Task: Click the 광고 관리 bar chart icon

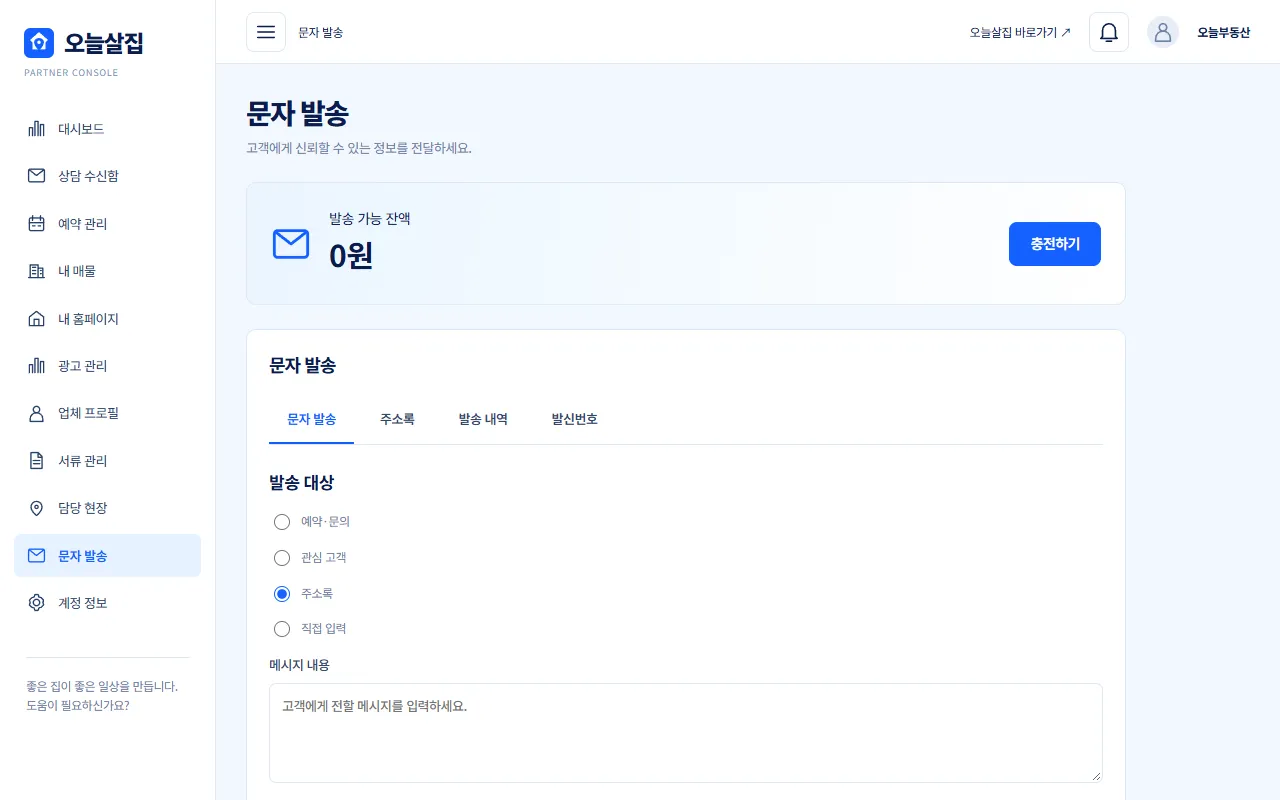Action: click(37, 366)
